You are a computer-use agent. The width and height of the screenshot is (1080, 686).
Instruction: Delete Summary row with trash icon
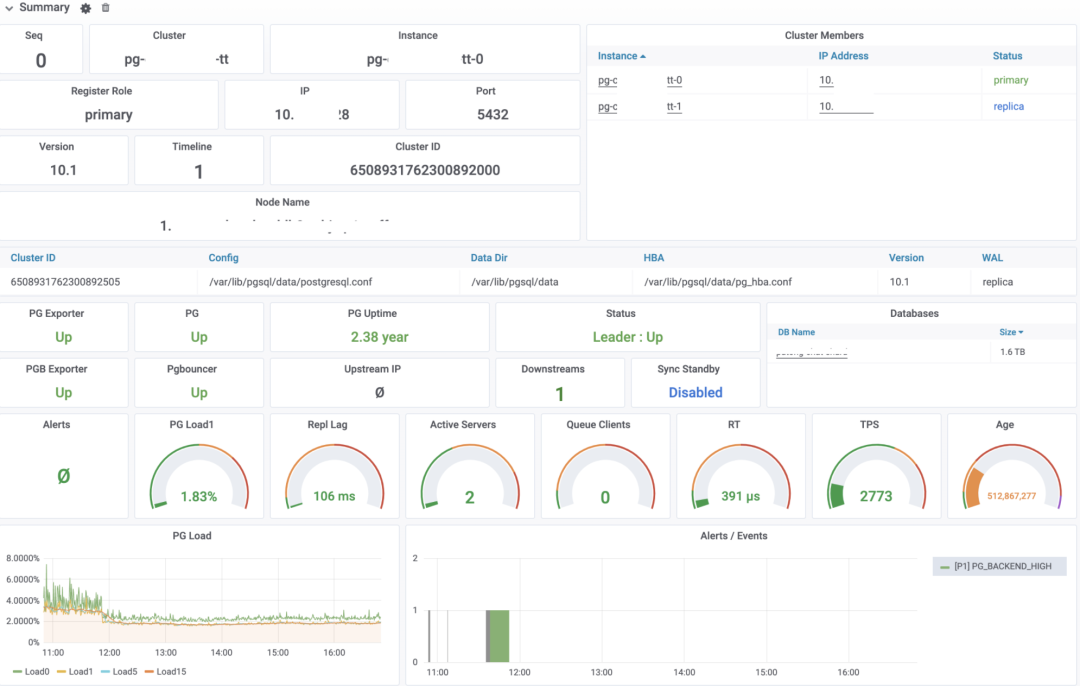106,8
